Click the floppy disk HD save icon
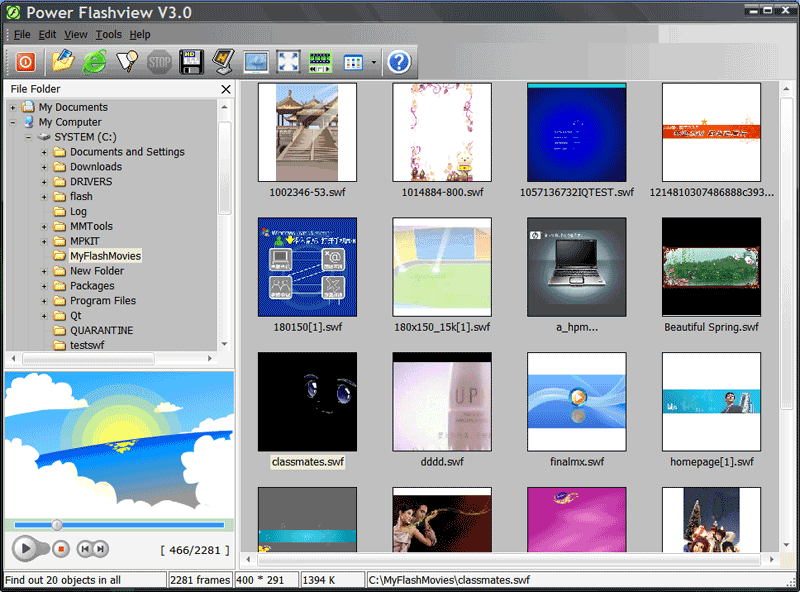 pos(191,62)
